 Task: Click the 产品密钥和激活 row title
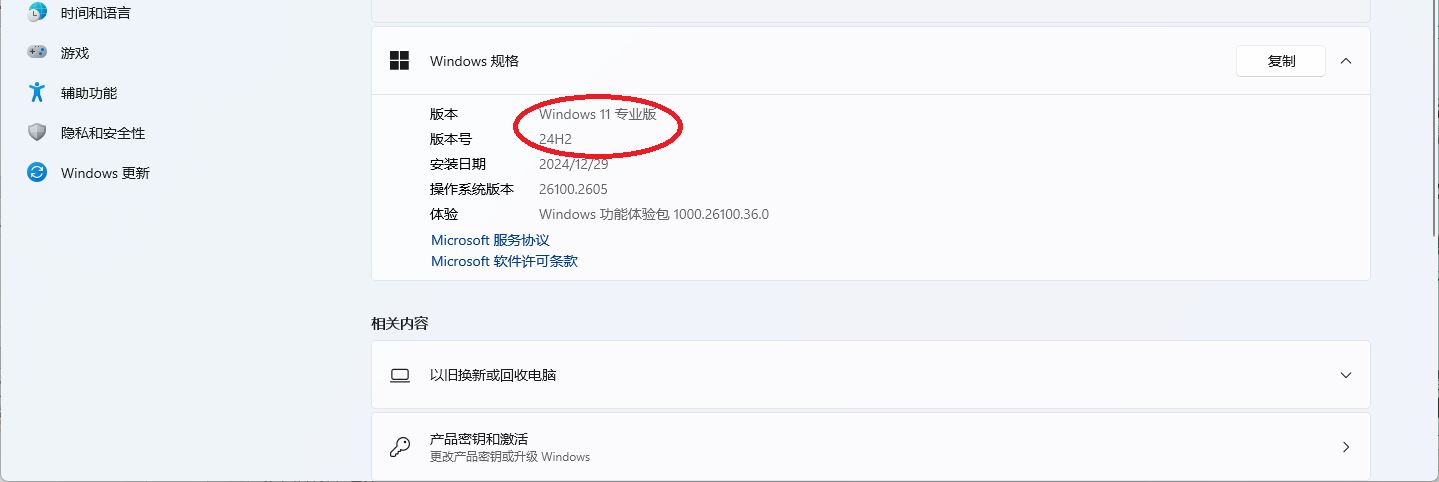[x=479, y=439]
